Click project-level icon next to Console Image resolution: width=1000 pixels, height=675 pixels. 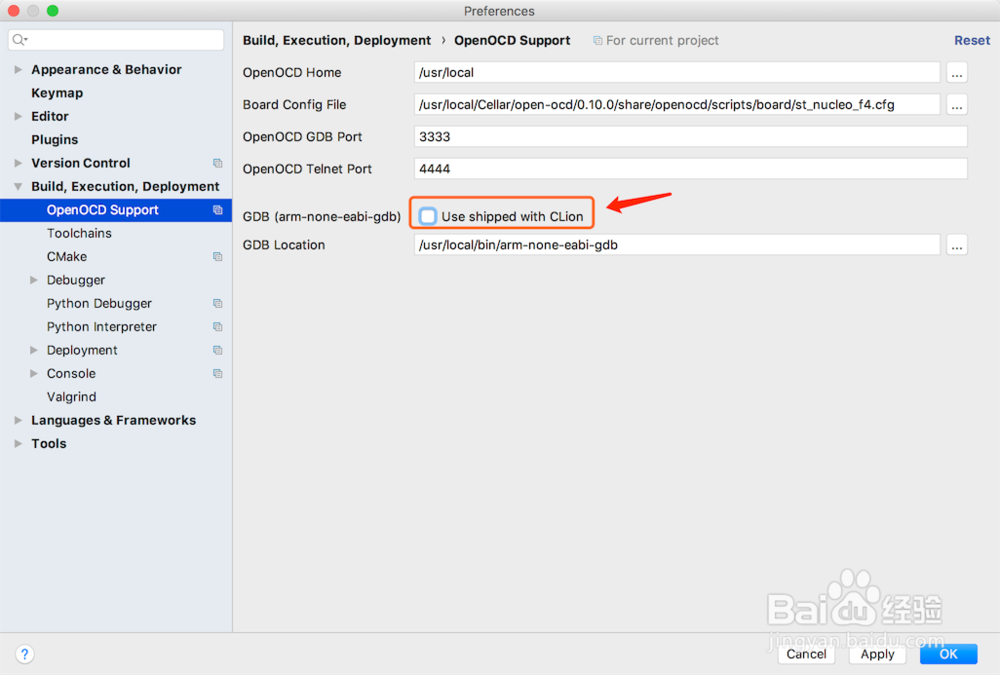[217, 373]
